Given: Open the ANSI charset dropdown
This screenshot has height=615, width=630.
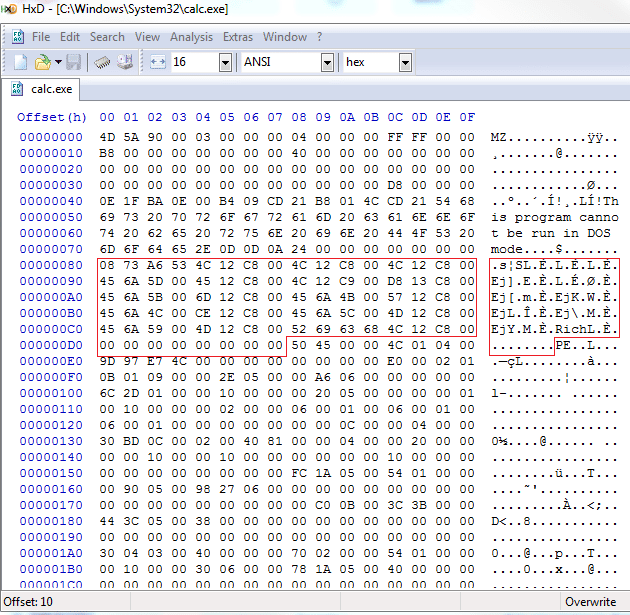Looking at the screenshot, I should pos(327,63).
